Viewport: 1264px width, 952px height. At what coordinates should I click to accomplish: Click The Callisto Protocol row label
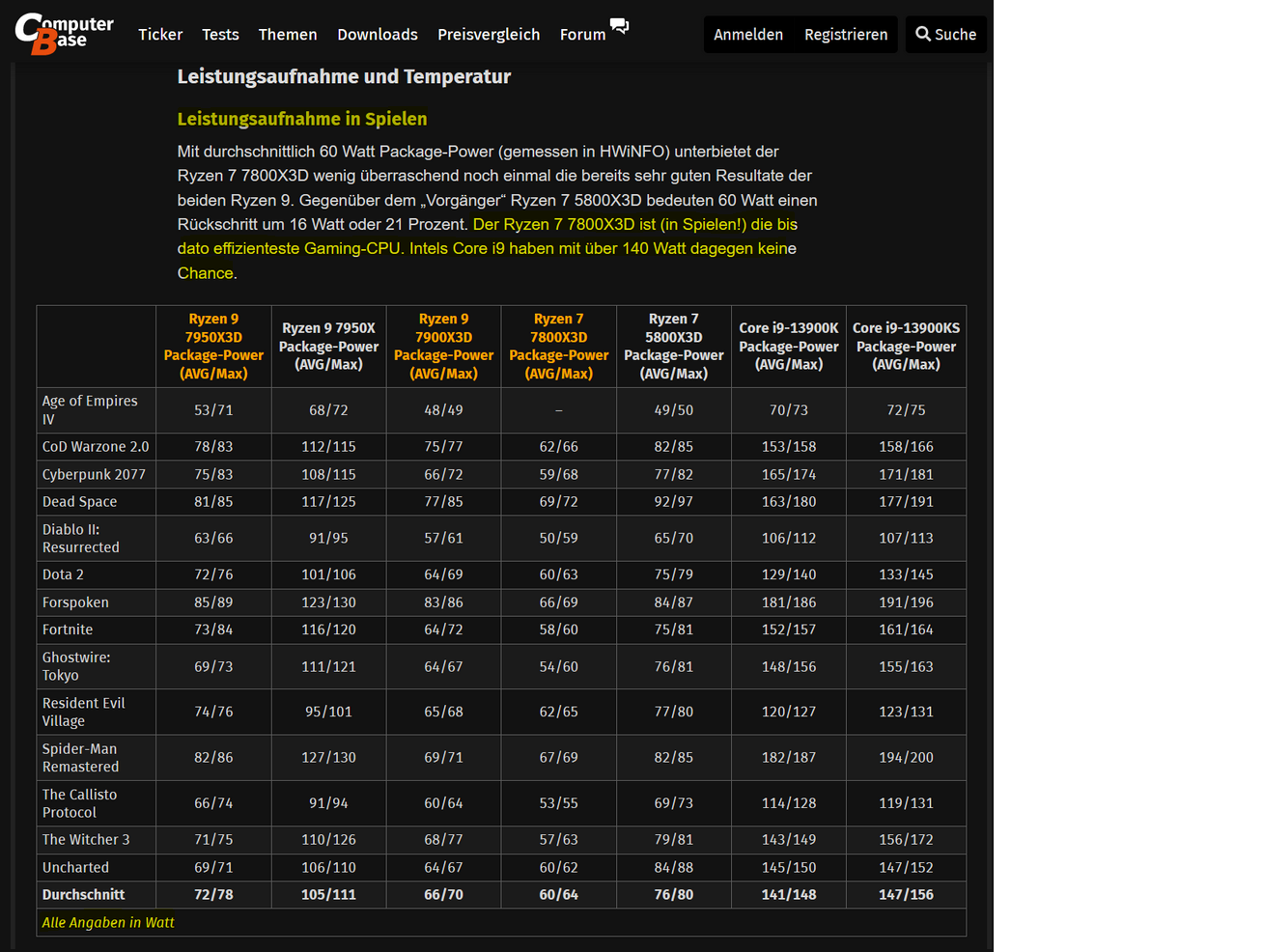(x=79, y=803)
